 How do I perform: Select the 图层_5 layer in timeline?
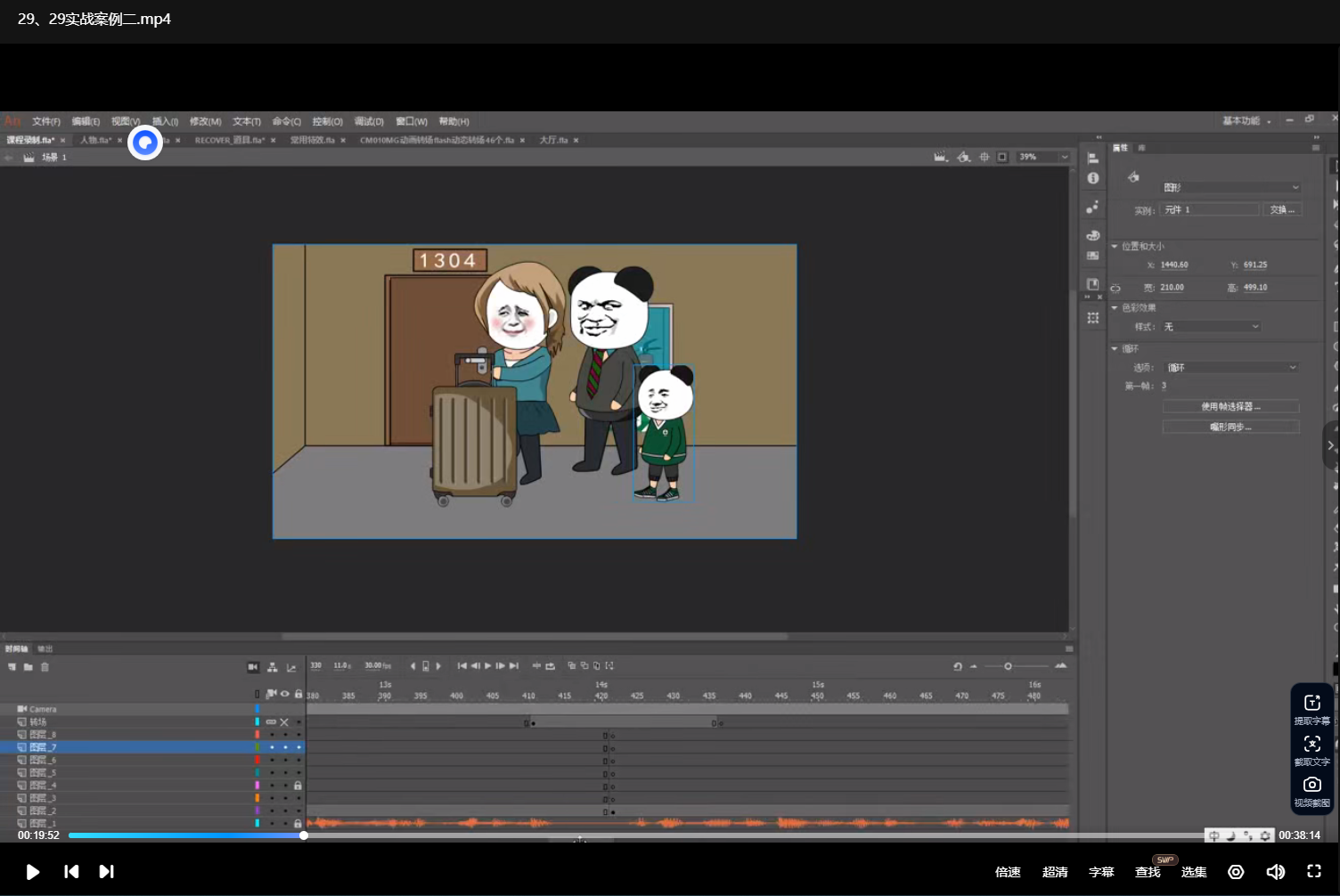pos(43,773)
